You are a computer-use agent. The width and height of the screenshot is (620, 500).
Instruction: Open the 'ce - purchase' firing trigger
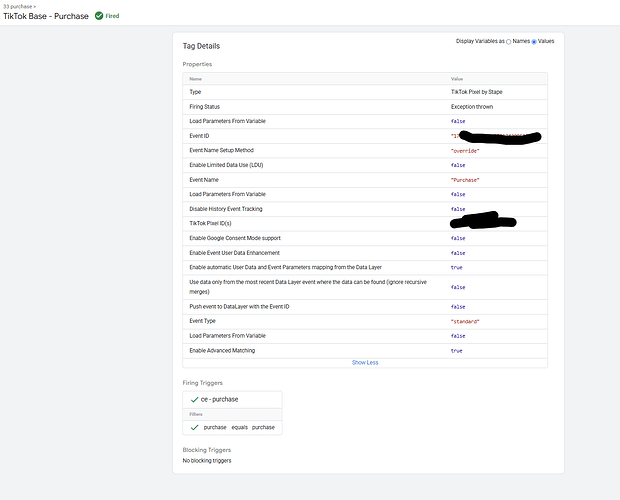tap(232, 400)
